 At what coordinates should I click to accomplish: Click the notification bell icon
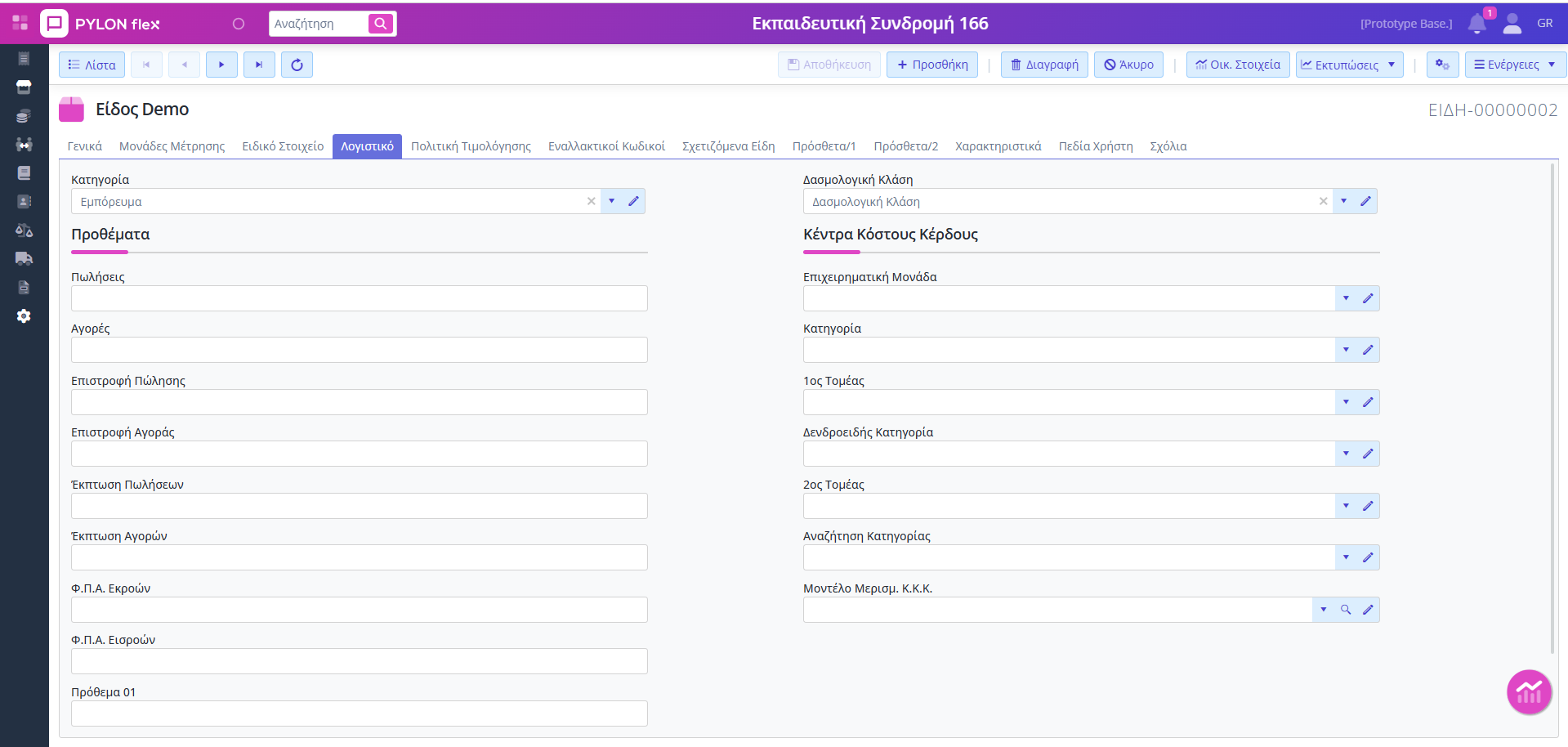[x=1476, y=24]
